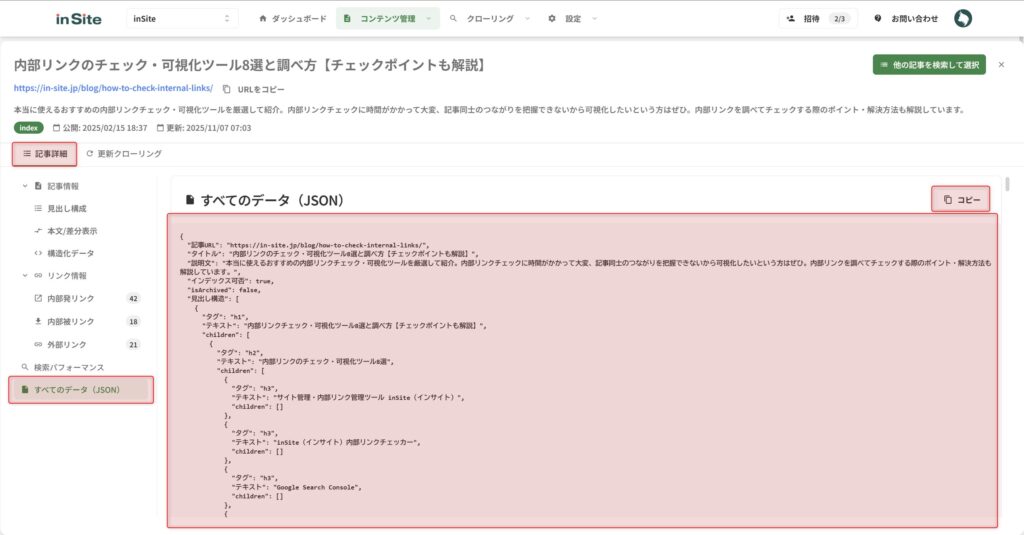Image resolution: width=1024 pixels, height=535 pixels.
Task: Collapse the 記事情報 tree section
Action: click(x=25, y=186)
